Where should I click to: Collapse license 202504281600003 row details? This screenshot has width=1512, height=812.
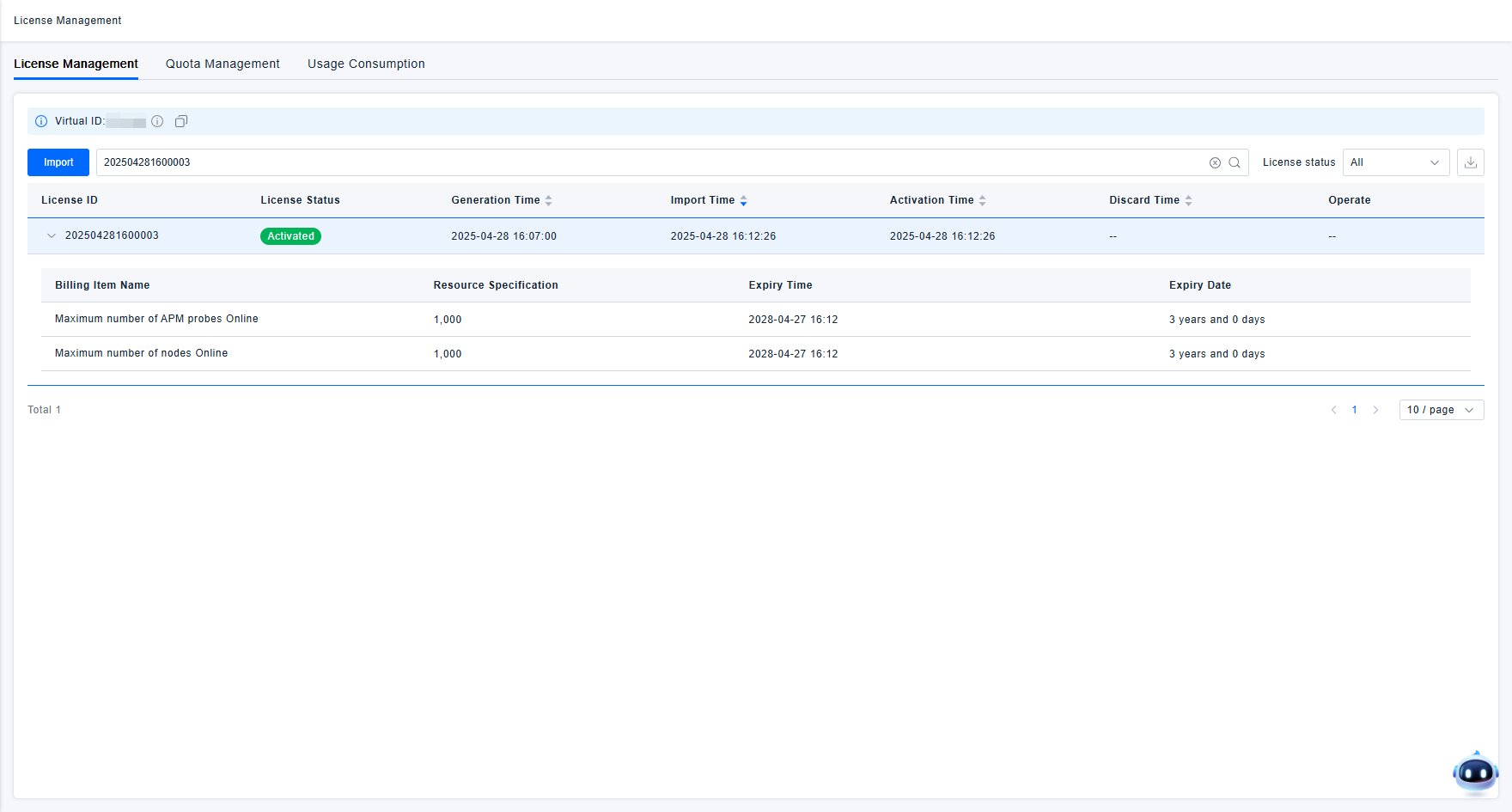52,235
